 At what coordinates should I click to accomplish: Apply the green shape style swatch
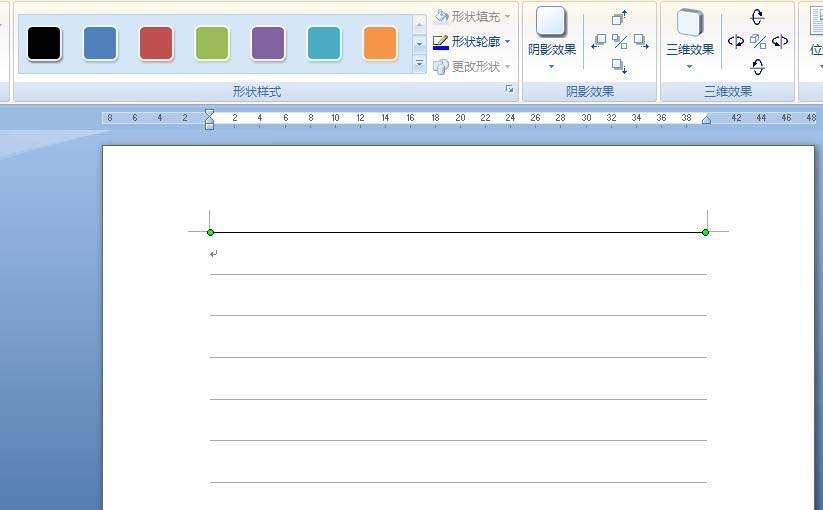click(x=212, y=44)
